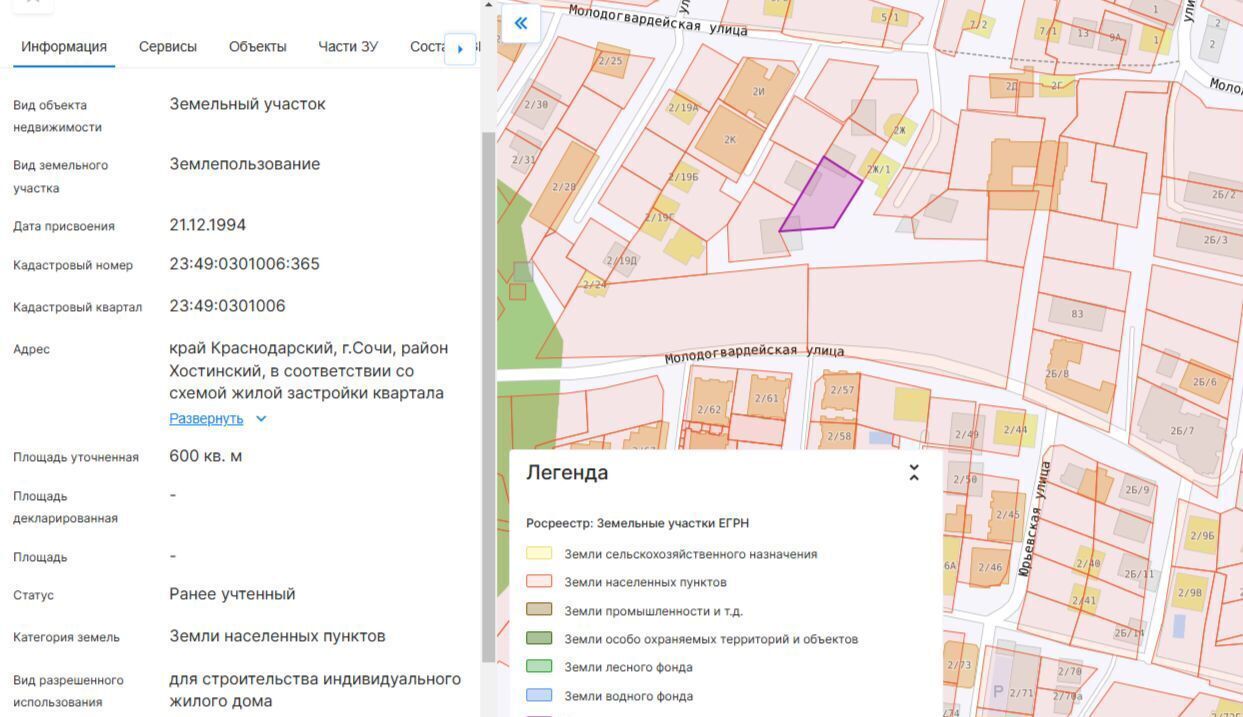Click building 2Ж/1 on the map

[x=879, y=169]
